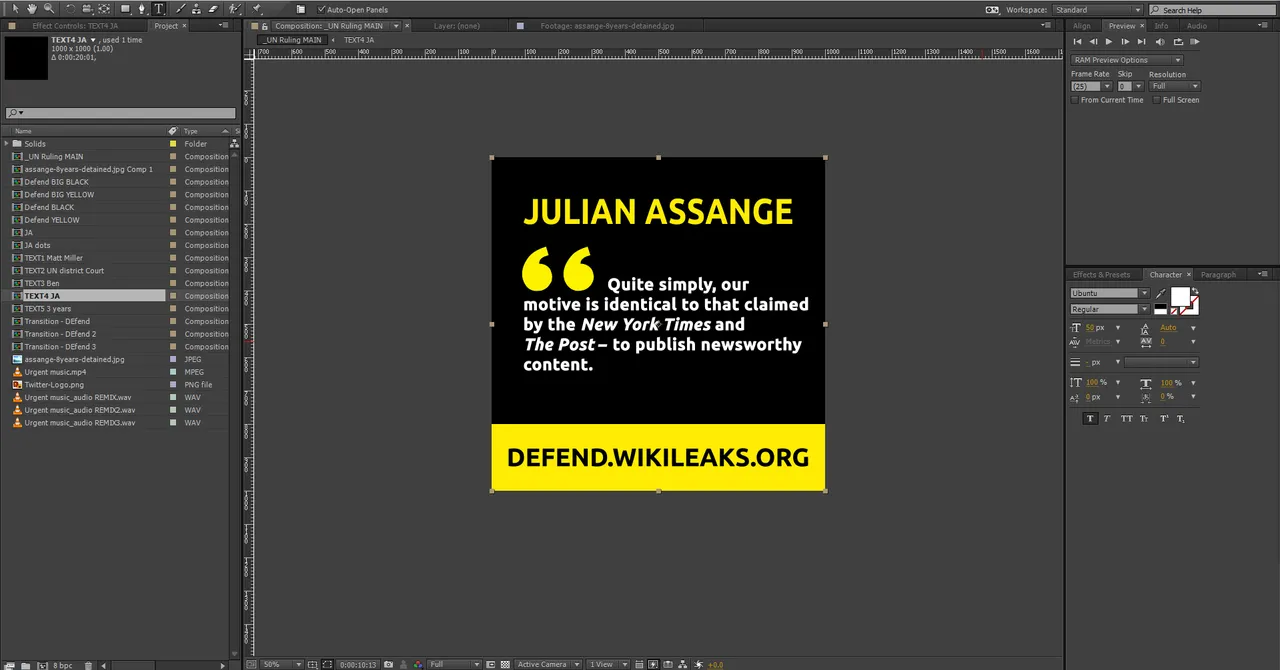The width and height of the screenshot is (1280, 670).
Task: Open the Frame Rate dropdown arrow
Action: pyautogui.click(x=1107, y=86)
